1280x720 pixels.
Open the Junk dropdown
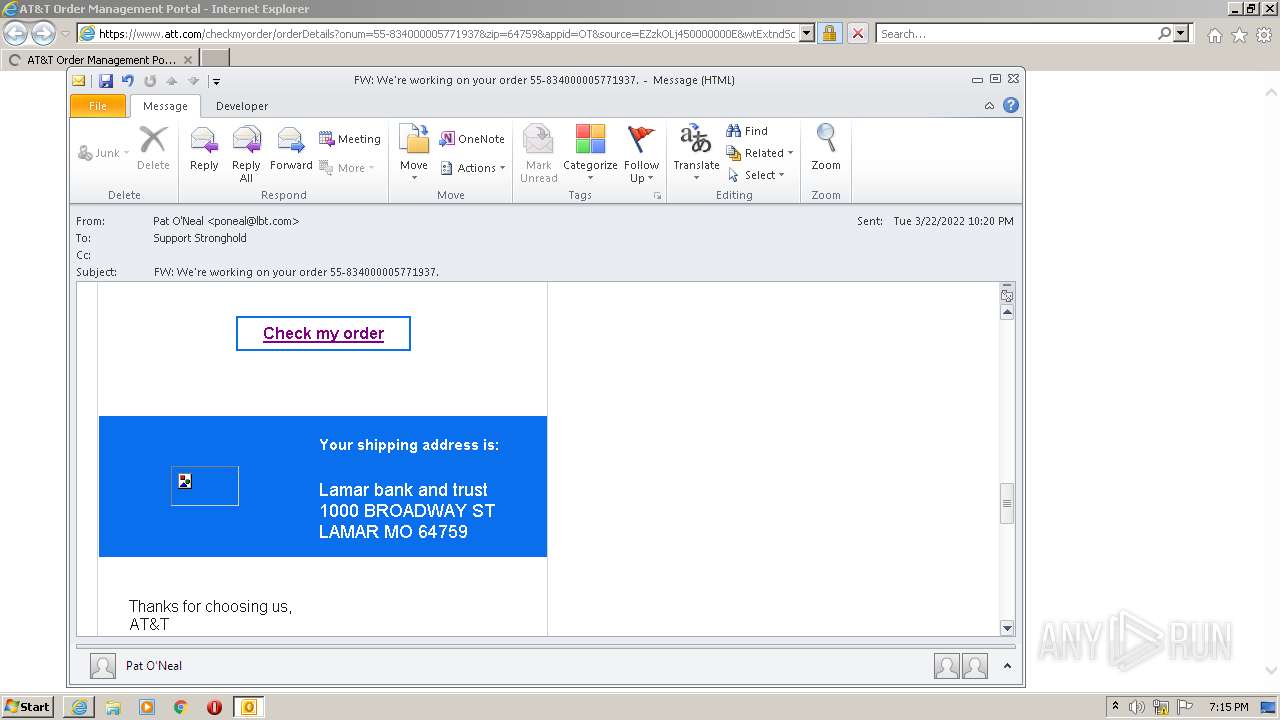[x=104, y=153]
